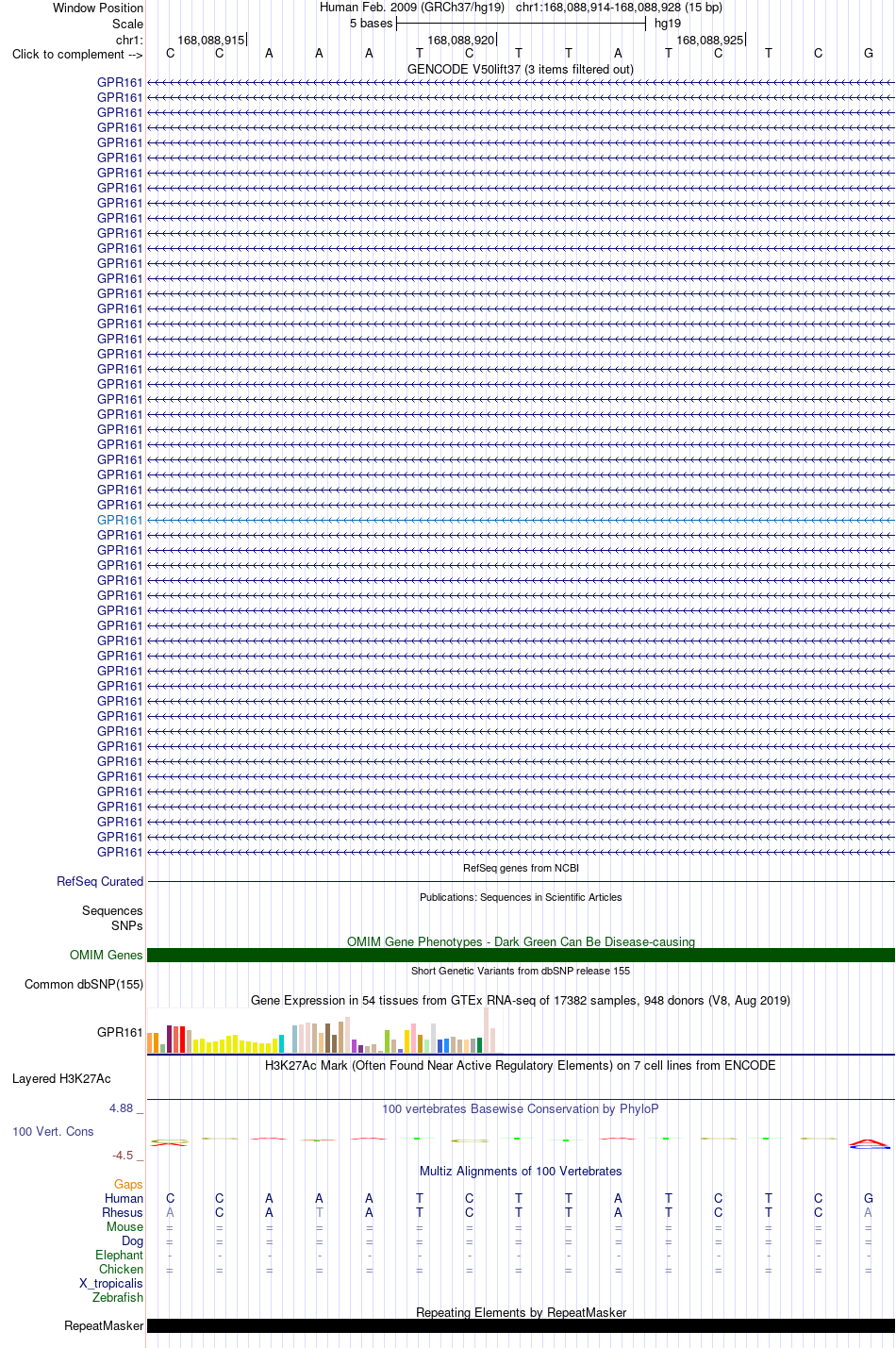896x1348 pixels.
Task: Click the light-blue highlighted GPR161 transcript label
Action: pos(120,520)
